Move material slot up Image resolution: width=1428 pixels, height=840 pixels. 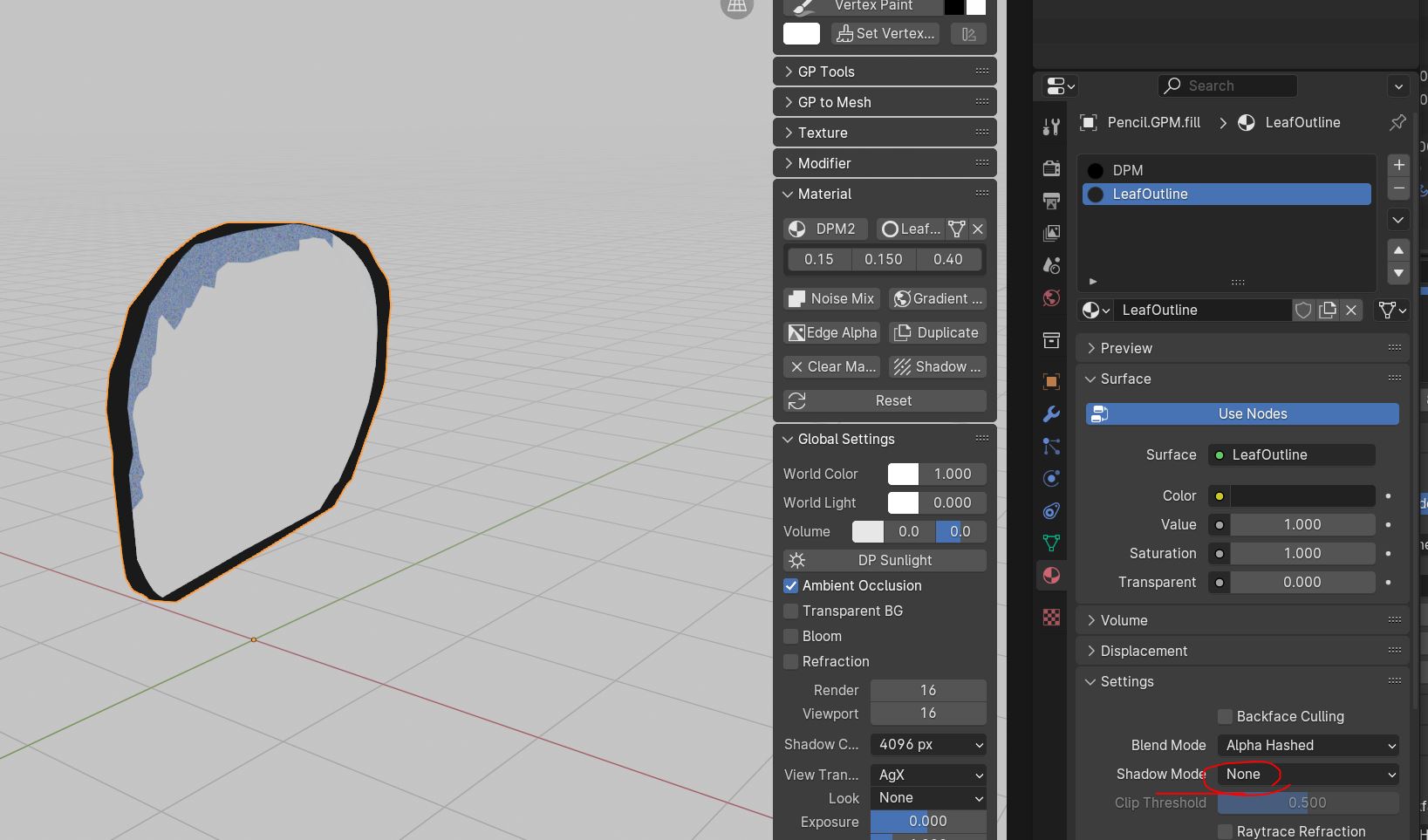coord(1398,250)
